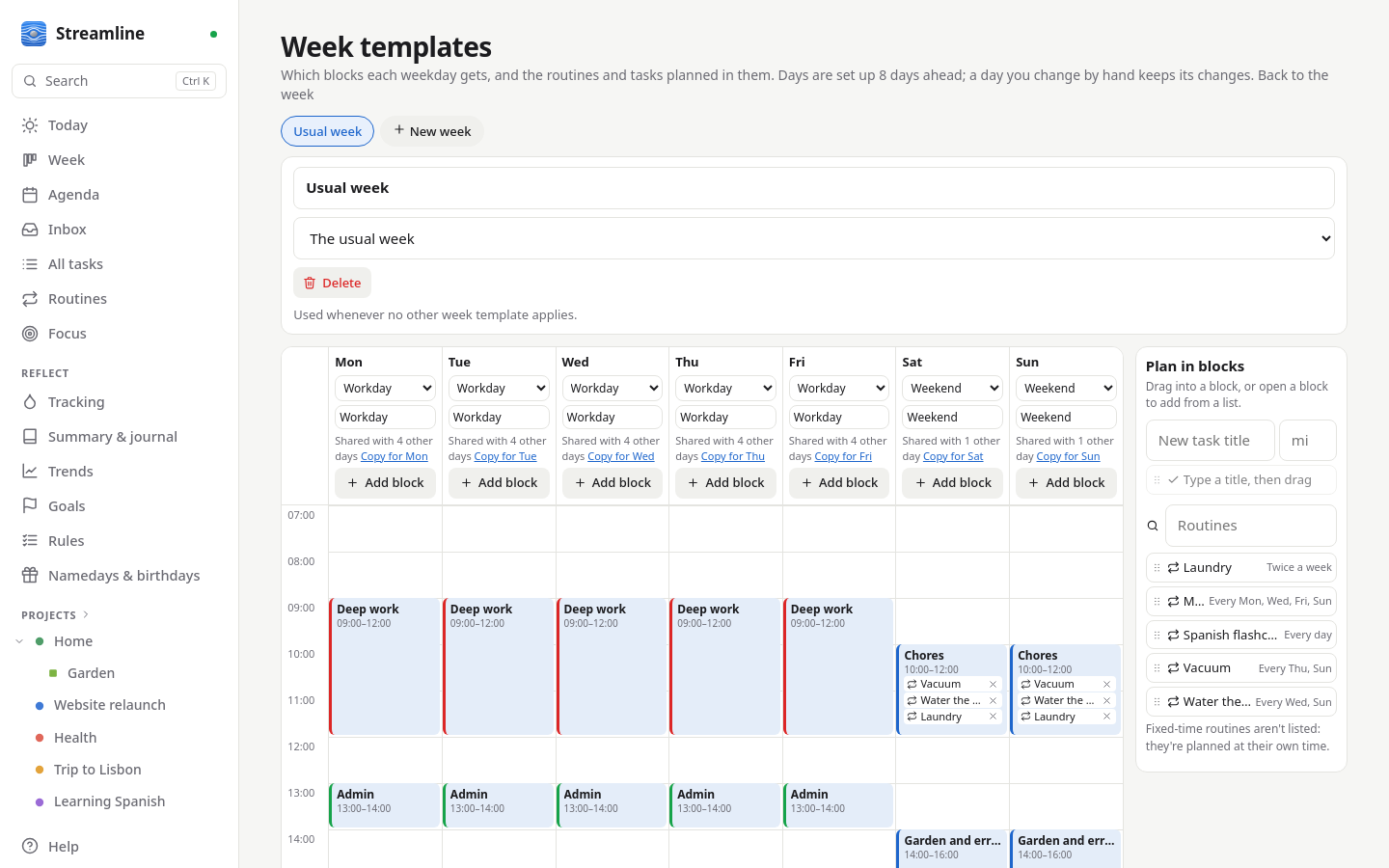Image resolution: width=1389 pixels, height=868 pixels.
Task: Grab the Laundry routine drag handle
Action: click(1157, 568)
